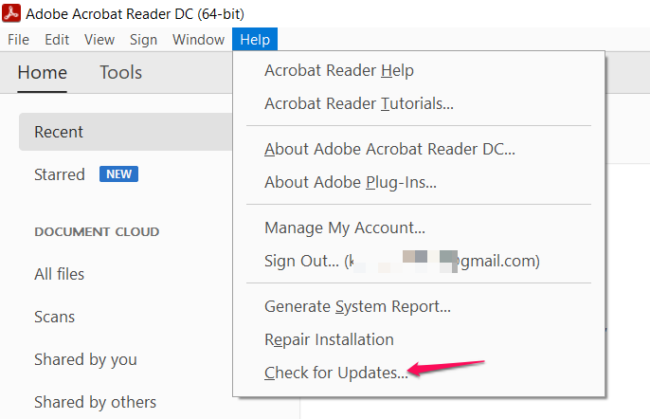This screenshot has height=419, width=650.
Task: Open the Edit menu
Action: coord(57,40)
